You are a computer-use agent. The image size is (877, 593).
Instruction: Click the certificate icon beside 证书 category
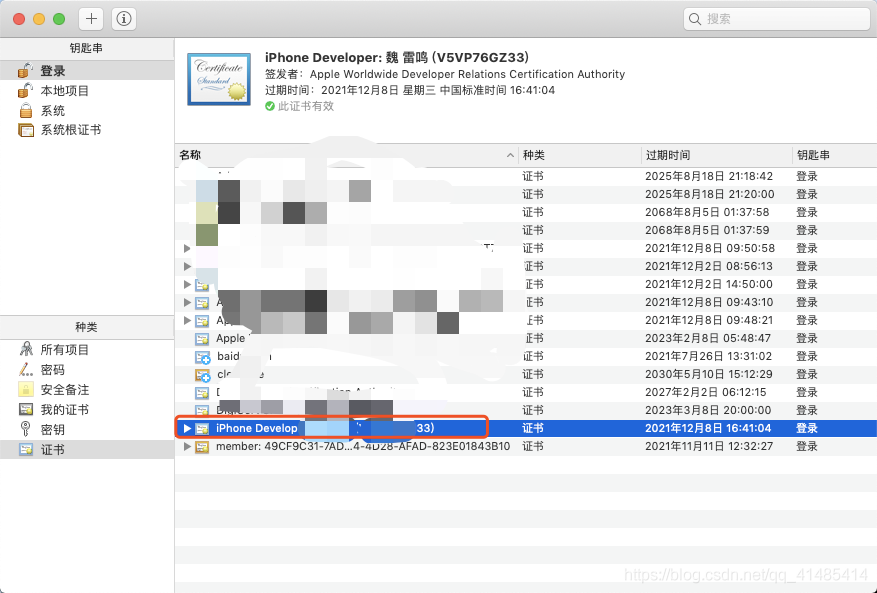tap(26, 449)
